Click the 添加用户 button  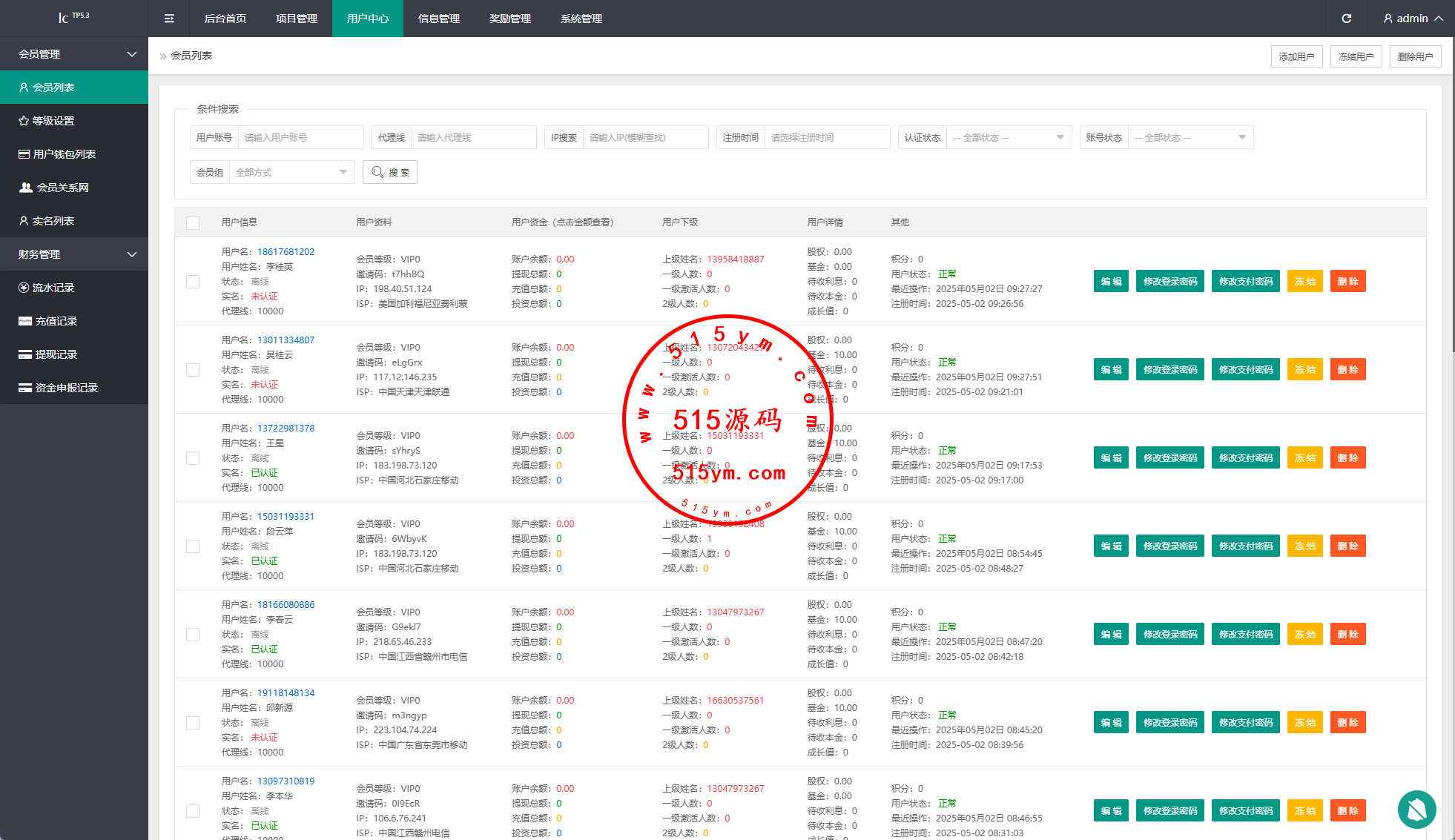click(1296, 56)
